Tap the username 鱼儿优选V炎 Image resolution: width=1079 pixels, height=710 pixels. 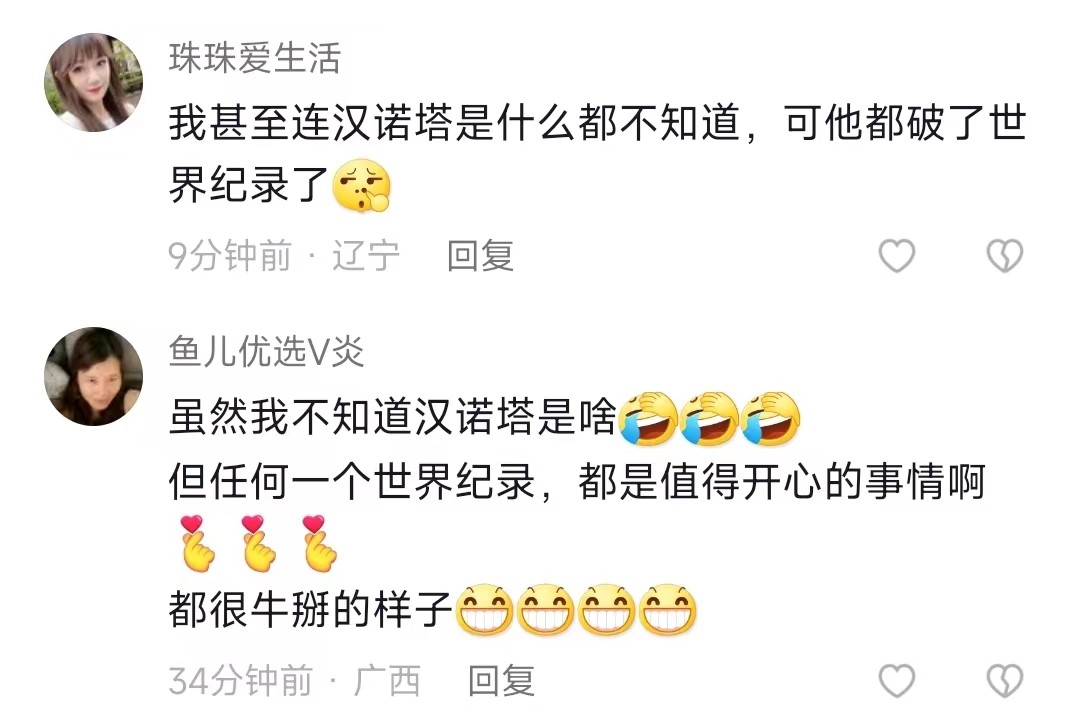(266, 352)
